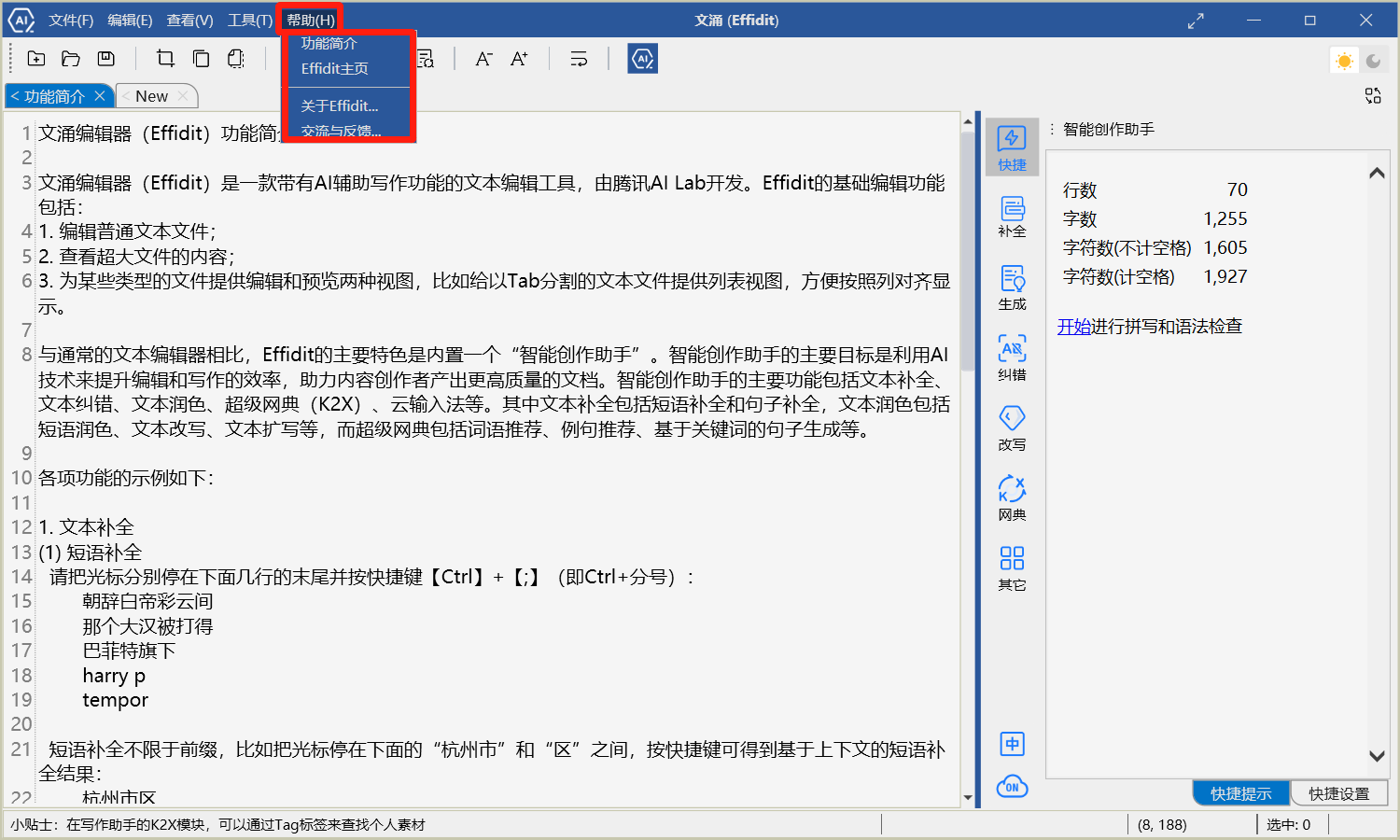Click the 选中: 0 status bar entry
Screen dimensions: 1400x840
[1288, 824]
